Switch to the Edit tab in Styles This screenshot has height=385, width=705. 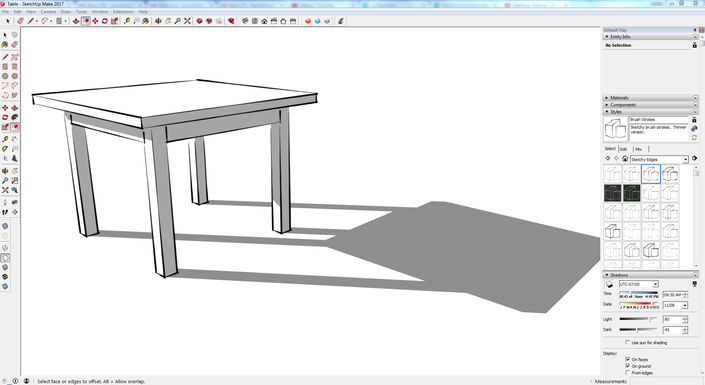click(x=624, y=149)
